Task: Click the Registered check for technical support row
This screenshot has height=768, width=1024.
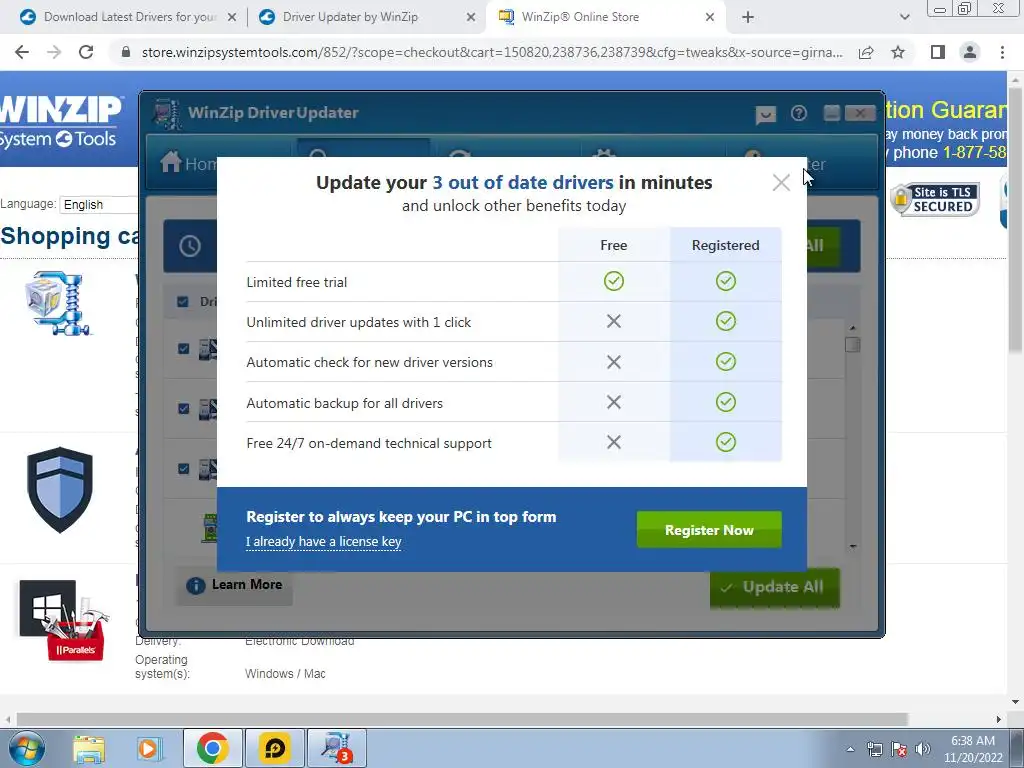Action: 726,442
